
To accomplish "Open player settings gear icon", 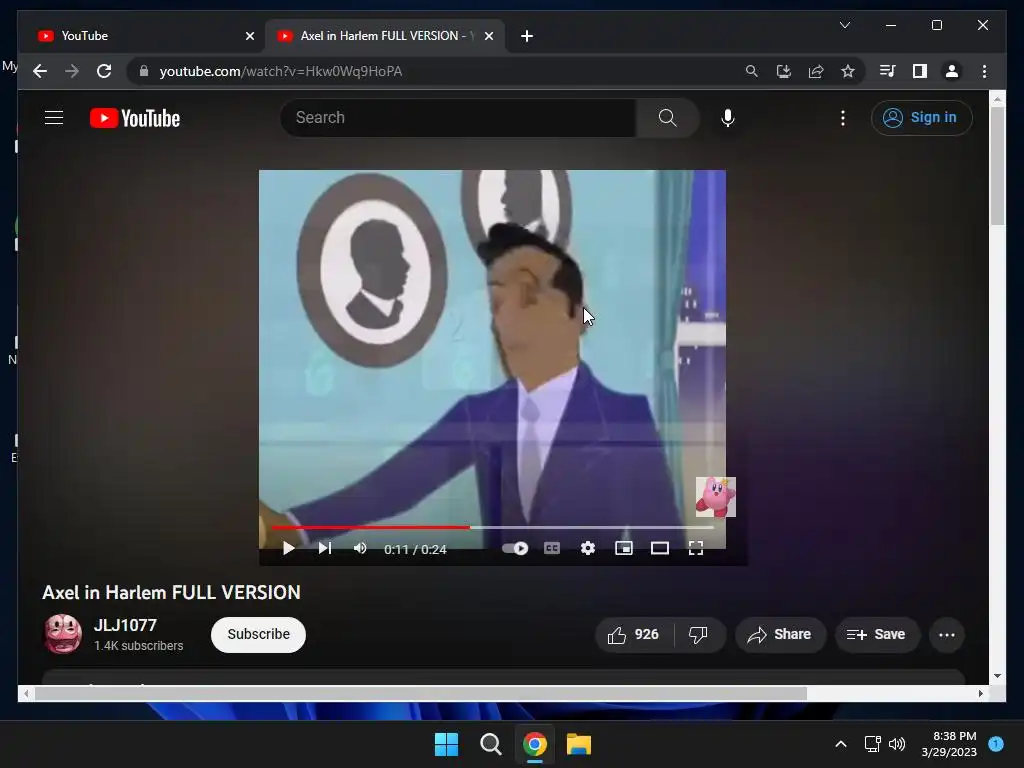I will coord(588,549).
